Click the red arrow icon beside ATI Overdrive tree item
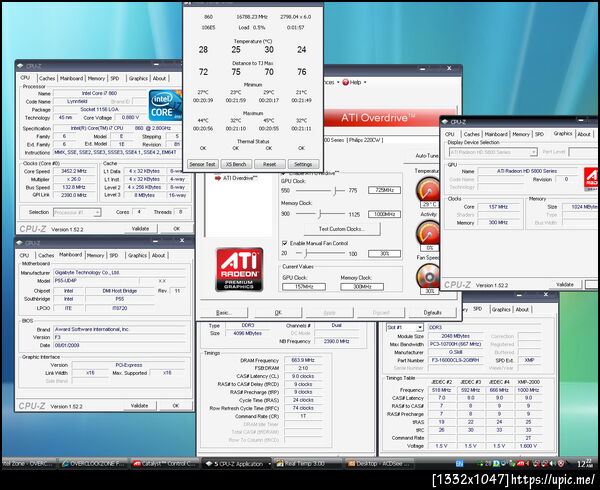Image resolution: width=600 pixels, height=490 pixels. tap(218, 178)
